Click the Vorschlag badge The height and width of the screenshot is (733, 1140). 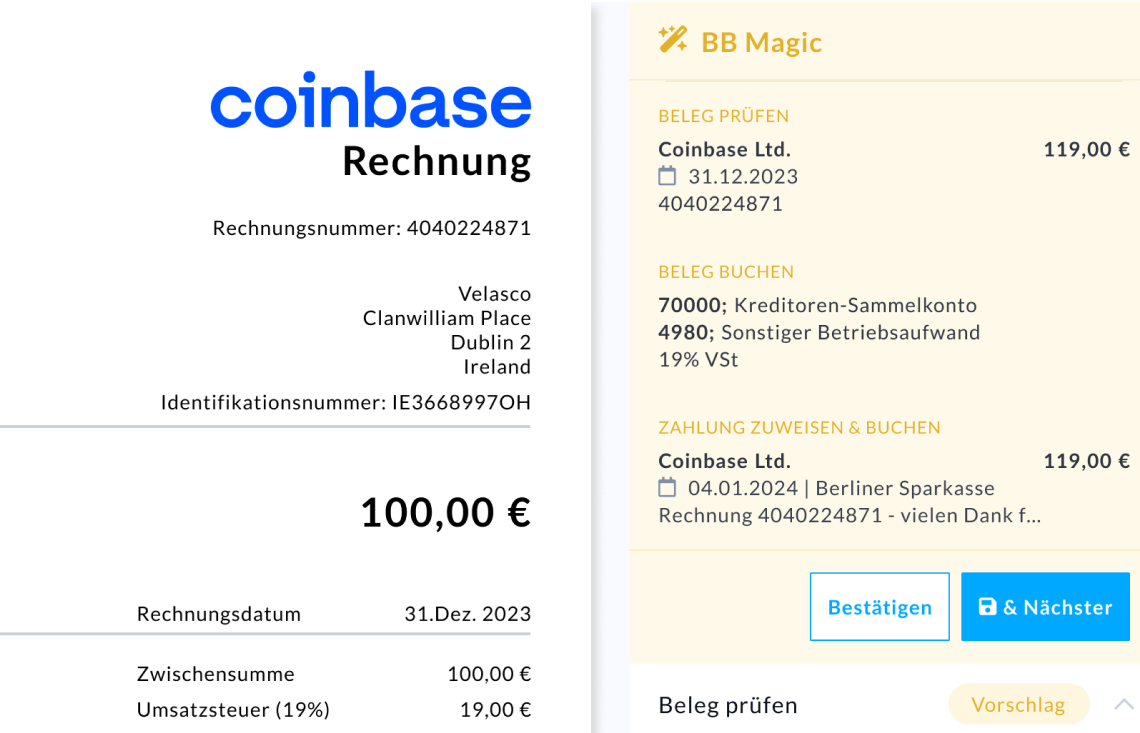point(1018,705)
